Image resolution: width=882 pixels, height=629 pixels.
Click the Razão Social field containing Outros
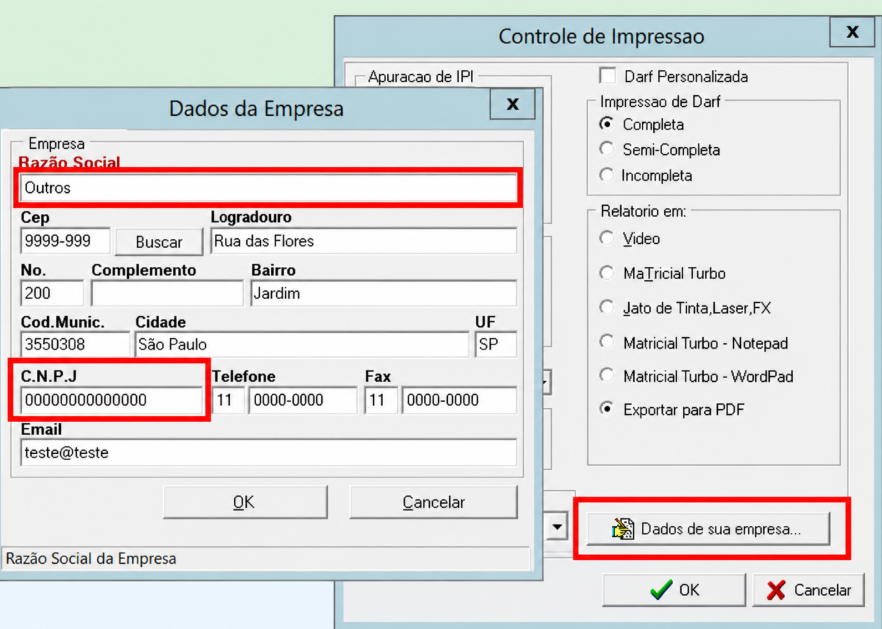269,188
